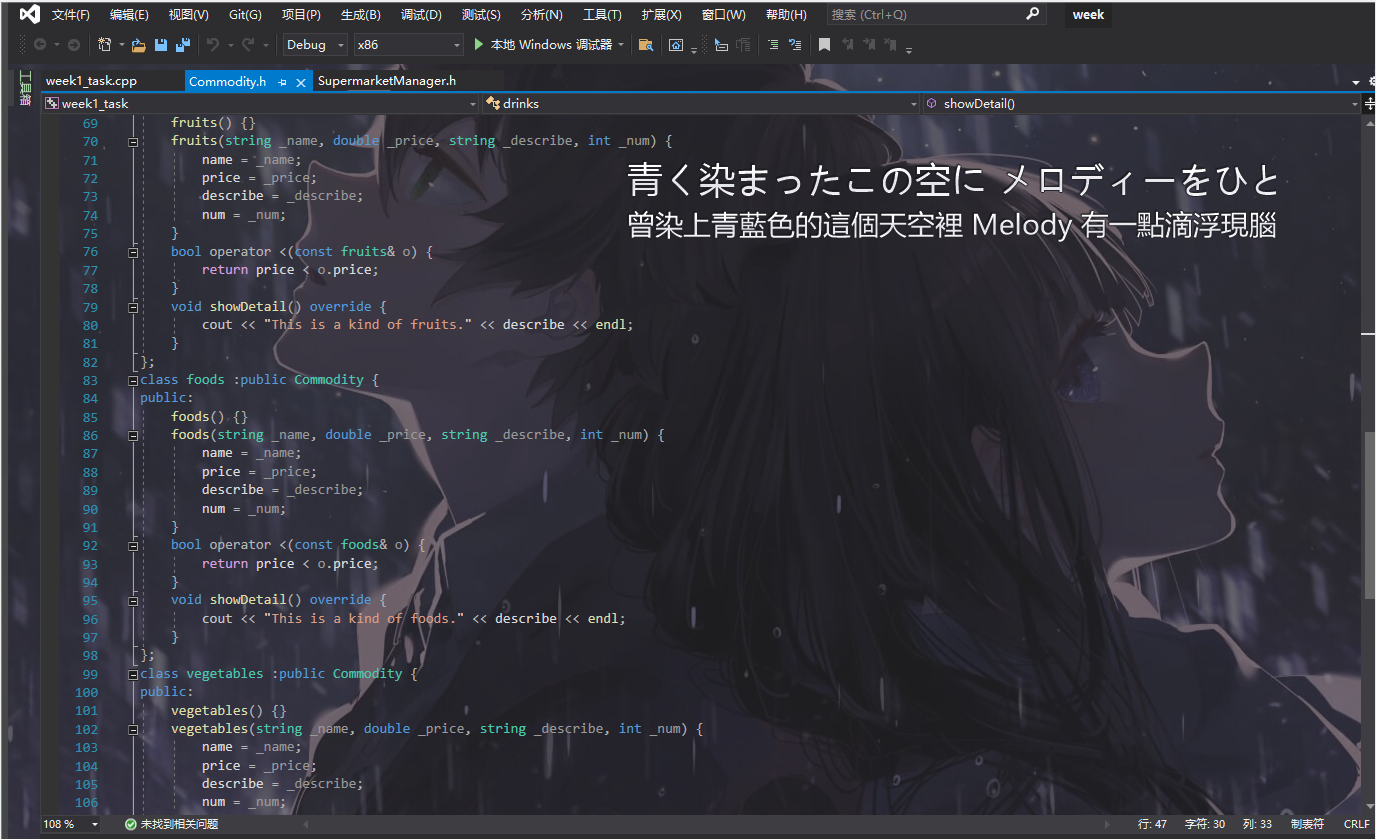Image resolution: width=1376 pixels, height=839 pixels.
Task: Open the 生成(B) menu
Action: click(x=360, y=15)
